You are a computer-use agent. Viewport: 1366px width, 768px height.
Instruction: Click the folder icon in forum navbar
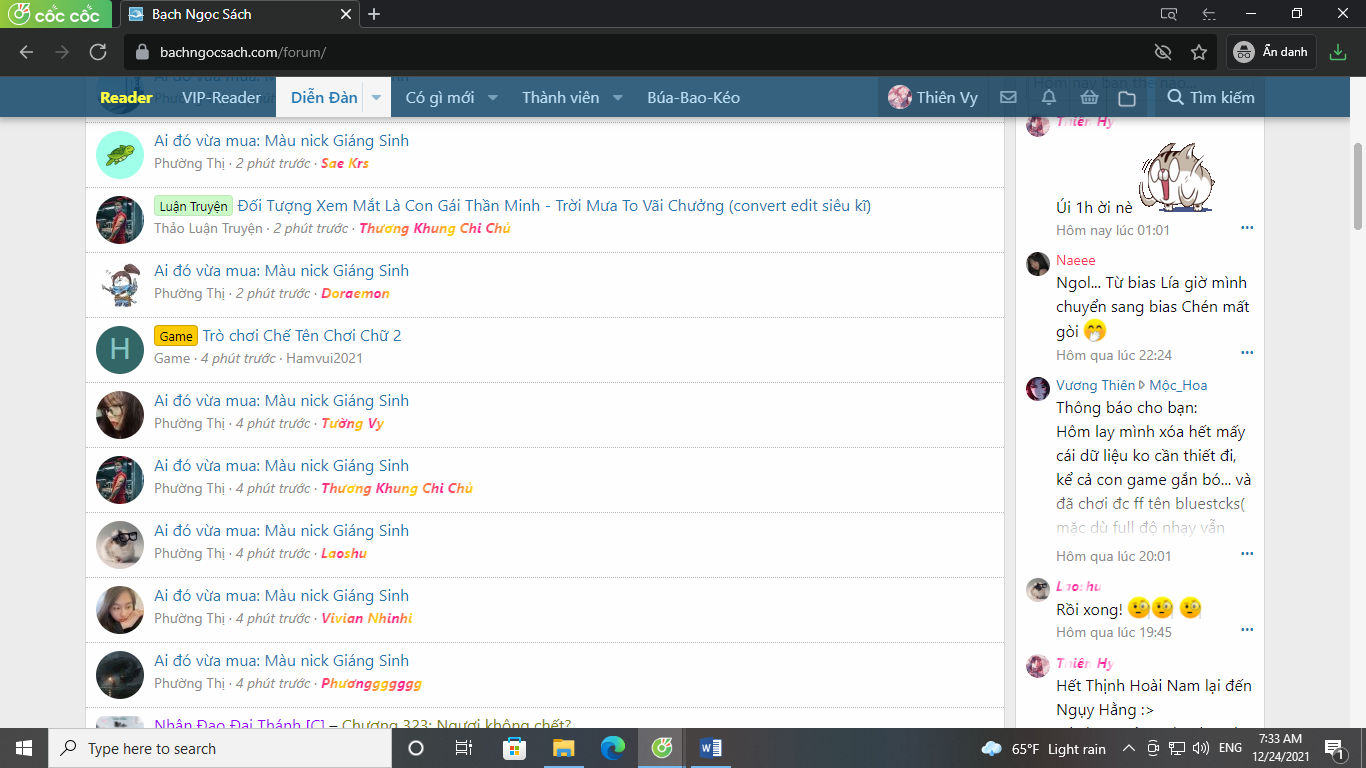click(x=1127, y=98)
